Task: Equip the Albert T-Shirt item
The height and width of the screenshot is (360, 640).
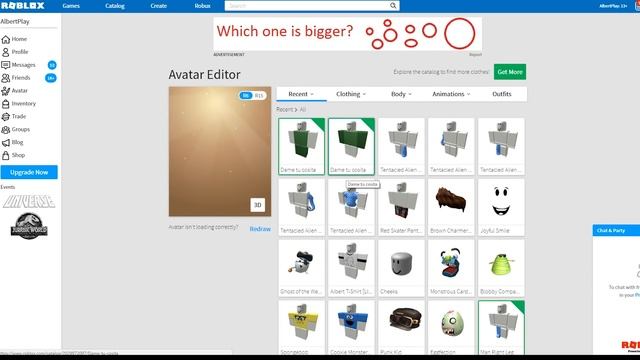Action: click(x=351, y=268)
